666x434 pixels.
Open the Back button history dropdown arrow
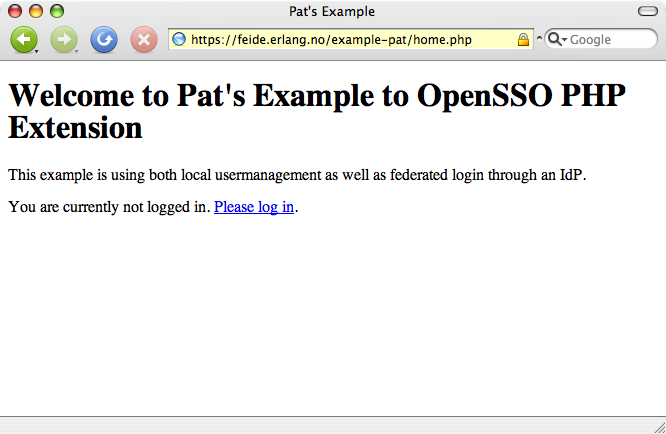coord(37,51)
